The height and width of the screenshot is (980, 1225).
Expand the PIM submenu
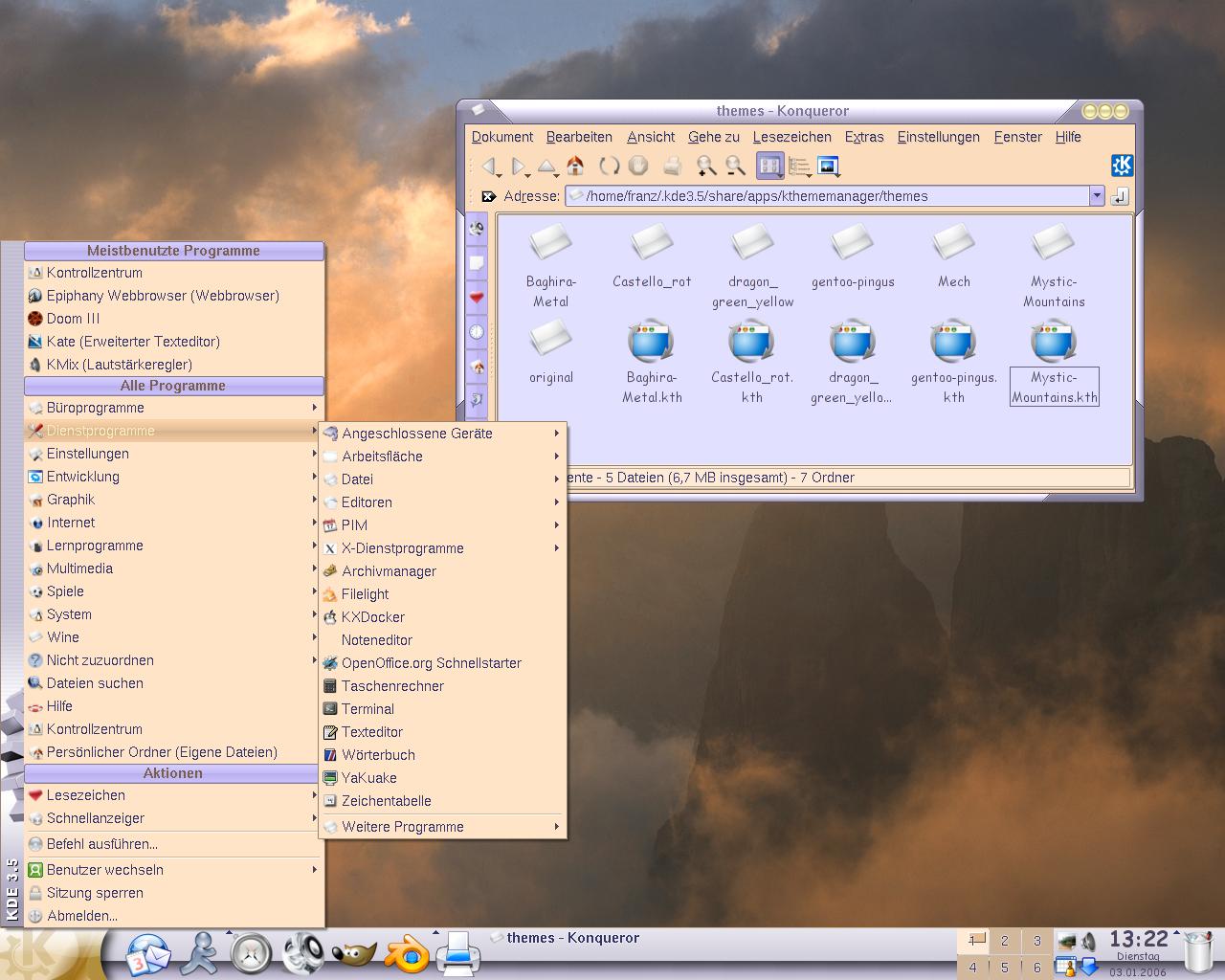pyautogui.click(x=442, y=525)
